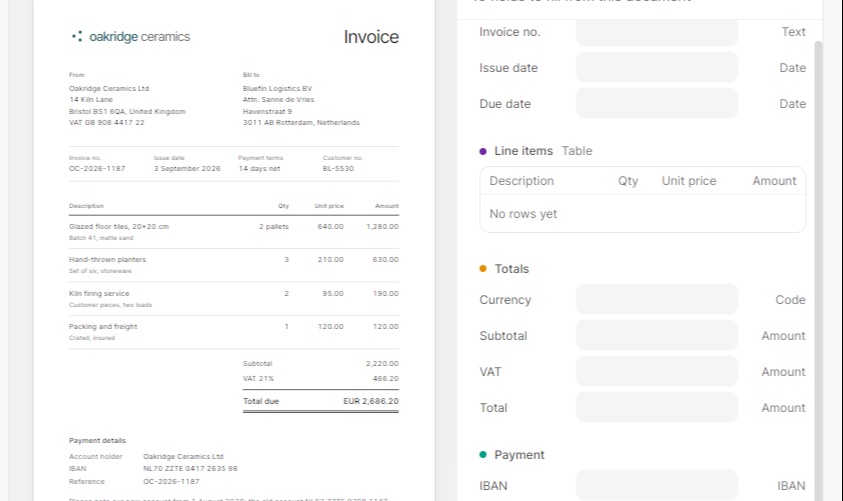
Task: Click the "Totals" section heading
Action: [x=511, y=268]
